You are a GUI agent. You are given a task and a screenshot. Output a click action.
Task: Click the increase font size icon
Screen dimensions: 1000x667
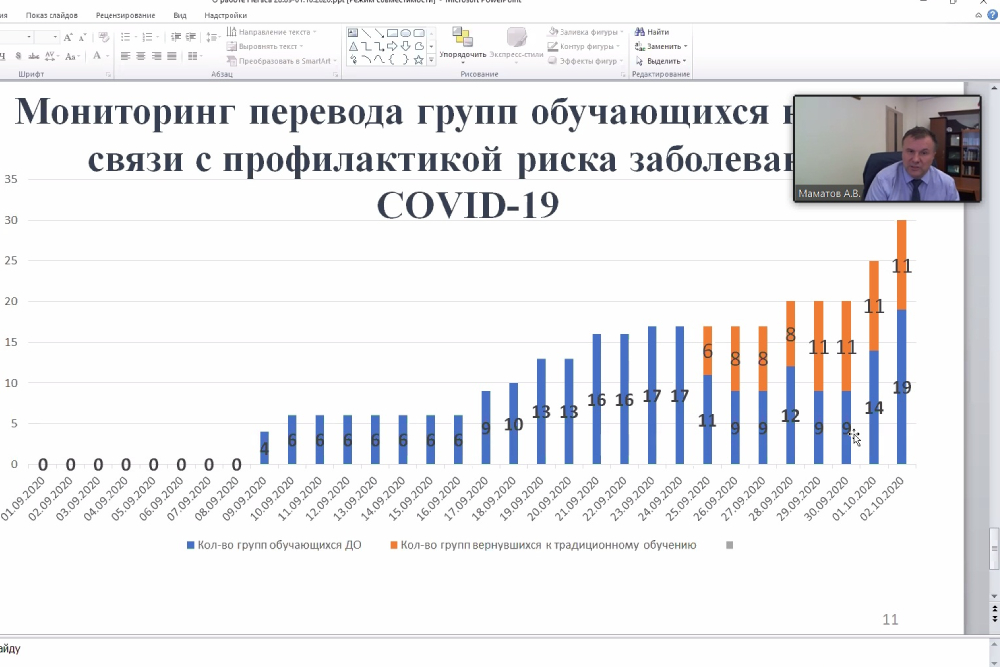(68, 37)
